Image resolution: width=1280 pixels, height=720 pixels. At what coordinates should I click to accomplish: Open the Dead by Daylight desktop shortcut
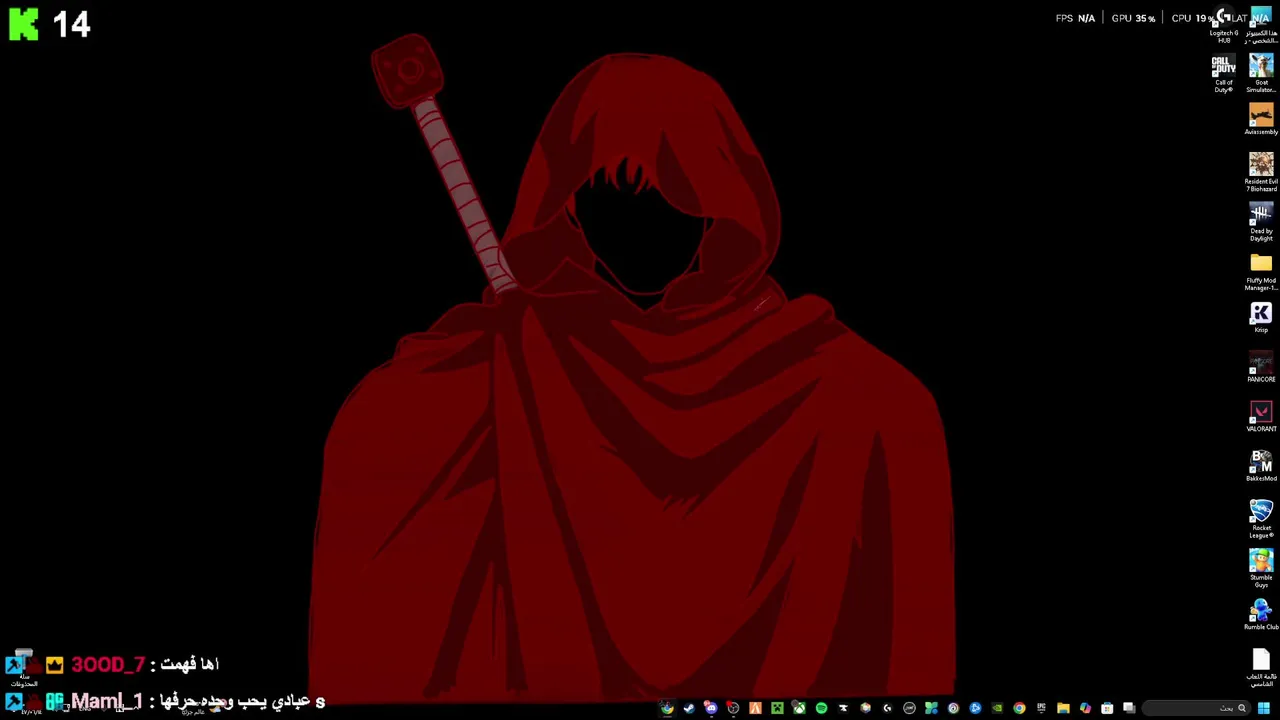(x=1261, y=221)
